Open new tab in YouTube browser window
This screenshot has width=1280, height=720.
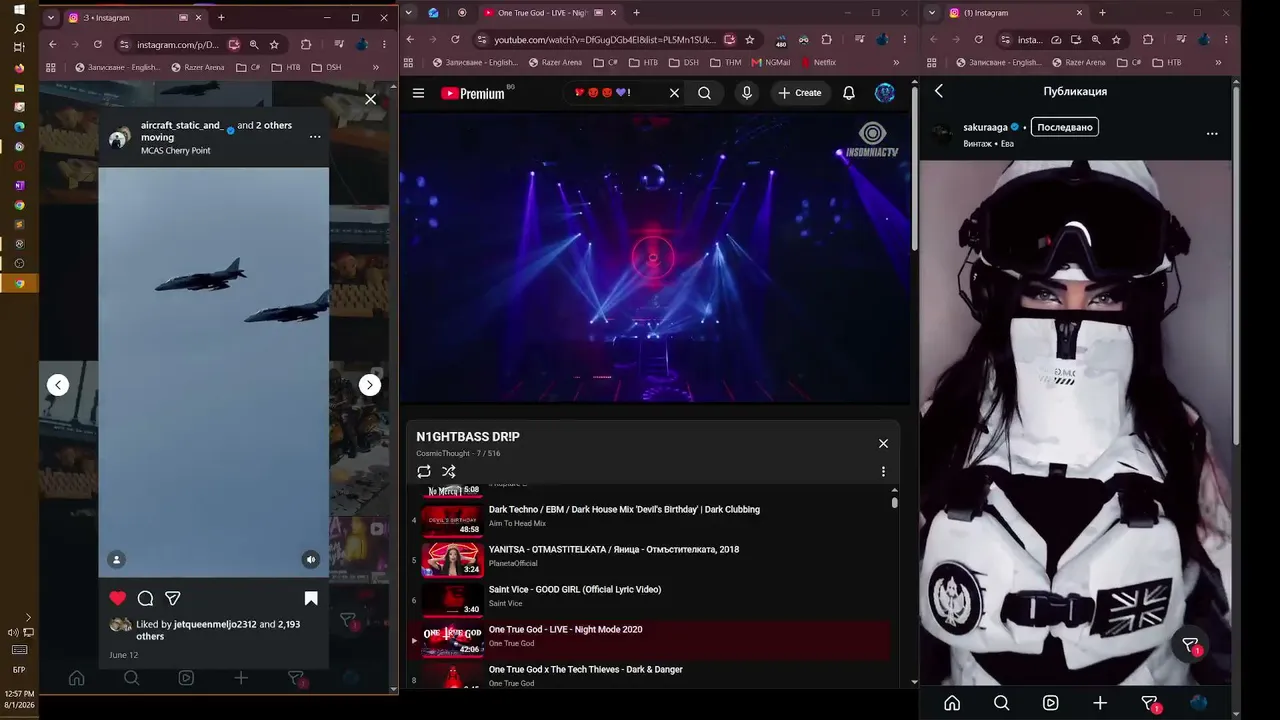pos(636,13)
